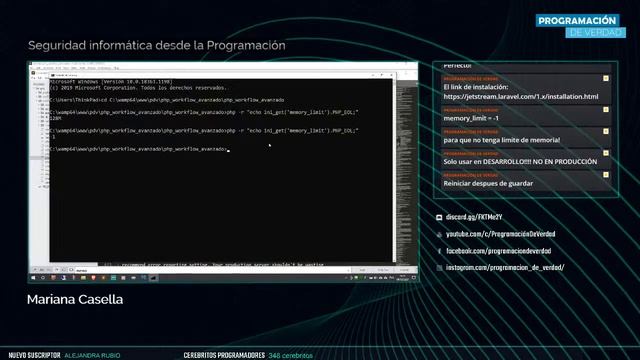Close the Command Prompt window
Viewport: 640px width, 360px height.
(x=391, y=76)
